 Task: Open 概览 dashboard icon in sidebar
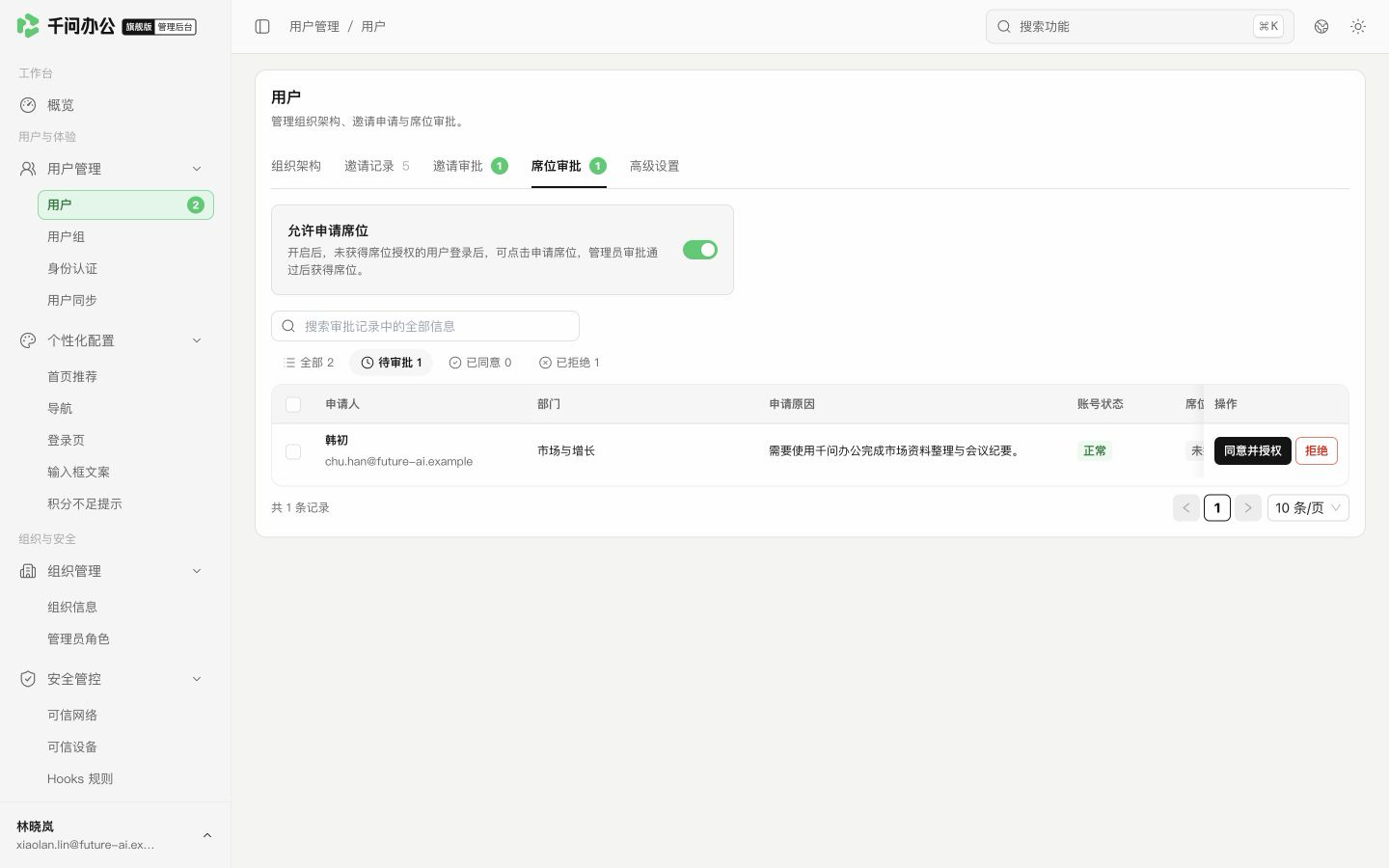coord(28,105)
